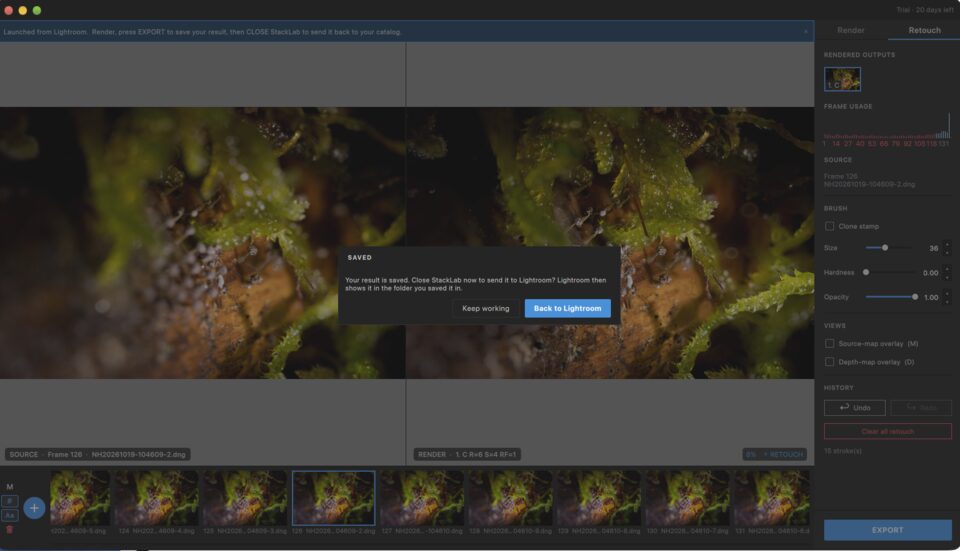Click the Redo button under History

pos(921,408)
